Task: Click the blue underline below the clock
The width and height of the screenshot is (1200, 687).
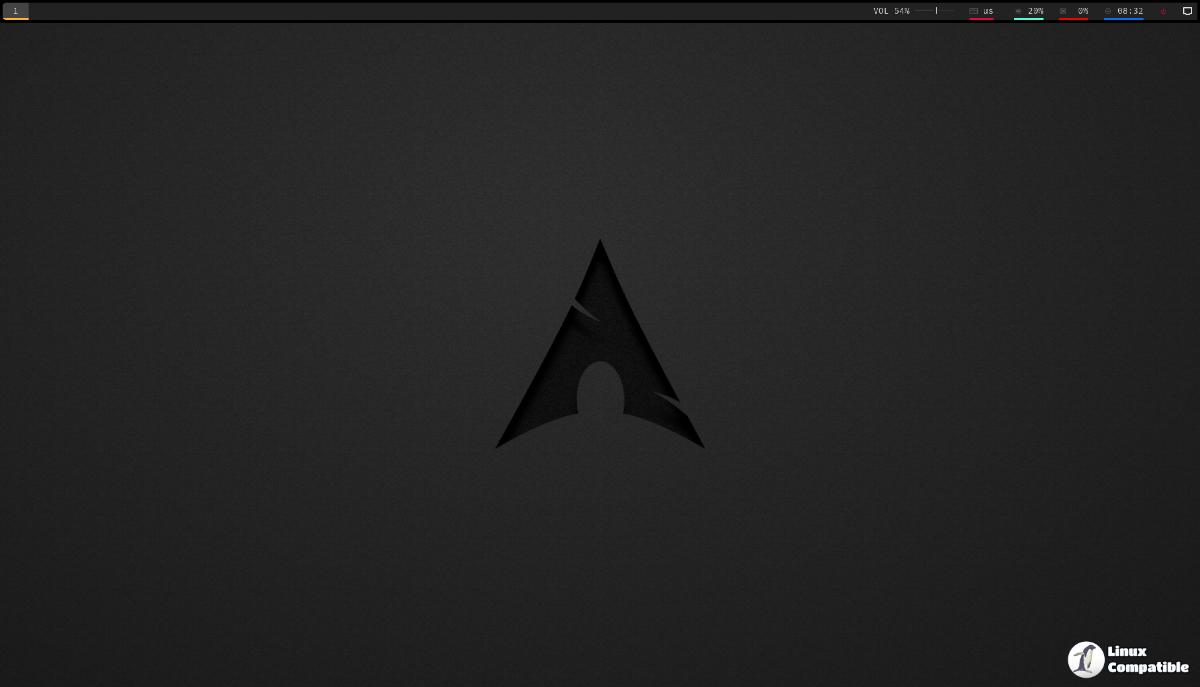Action: (x=1123, y=19)
